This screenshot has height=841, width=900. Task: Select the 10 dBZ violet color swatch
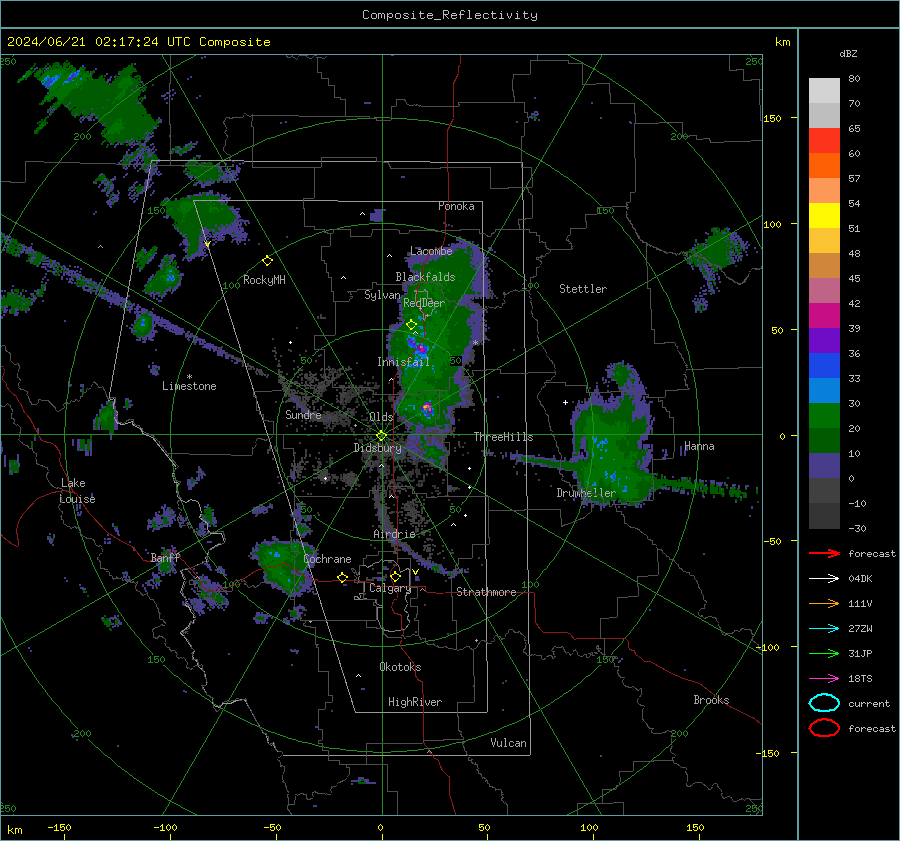[824, 466]
